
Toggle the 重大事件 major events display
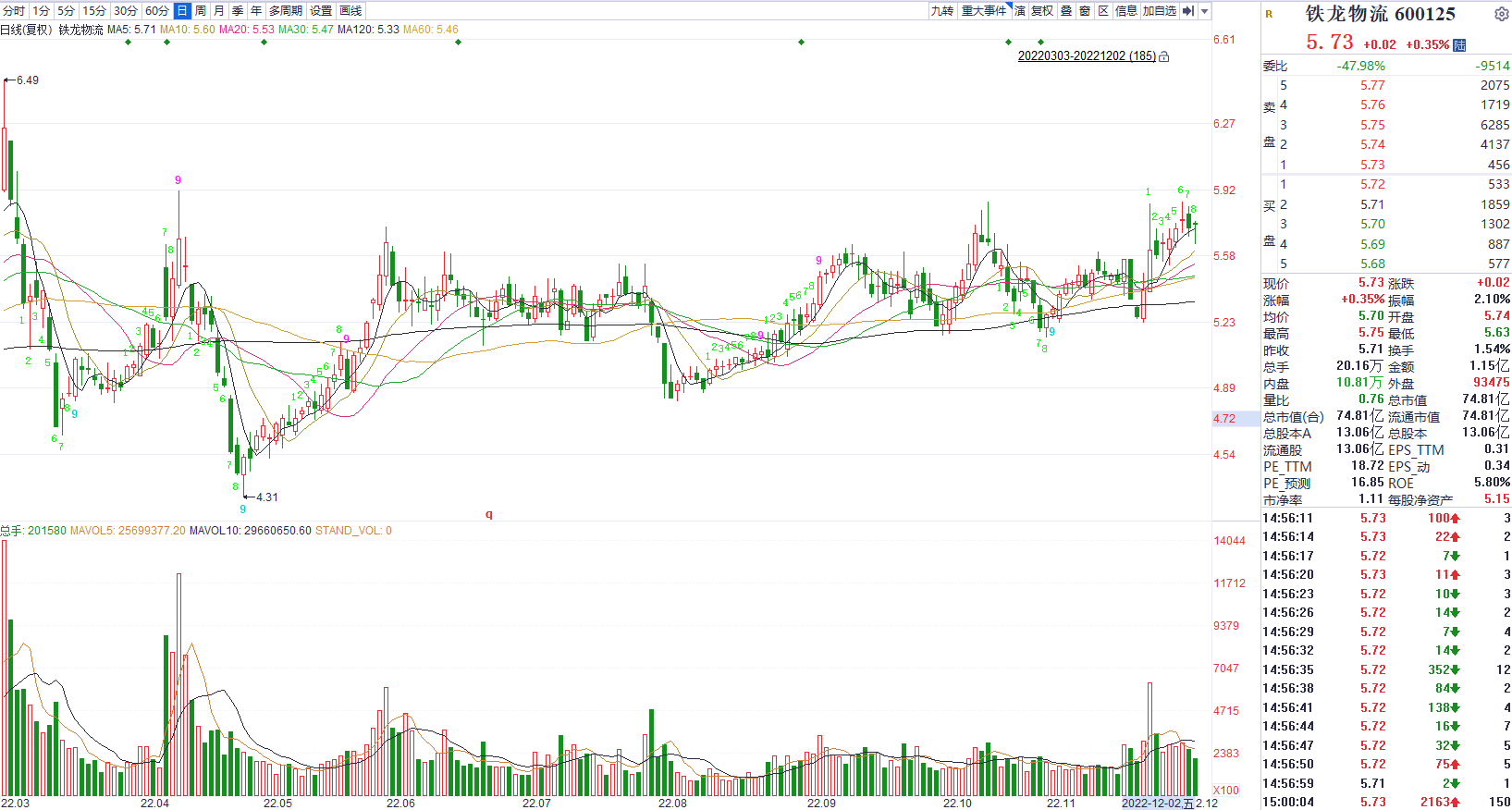click(x=983, y=11)
